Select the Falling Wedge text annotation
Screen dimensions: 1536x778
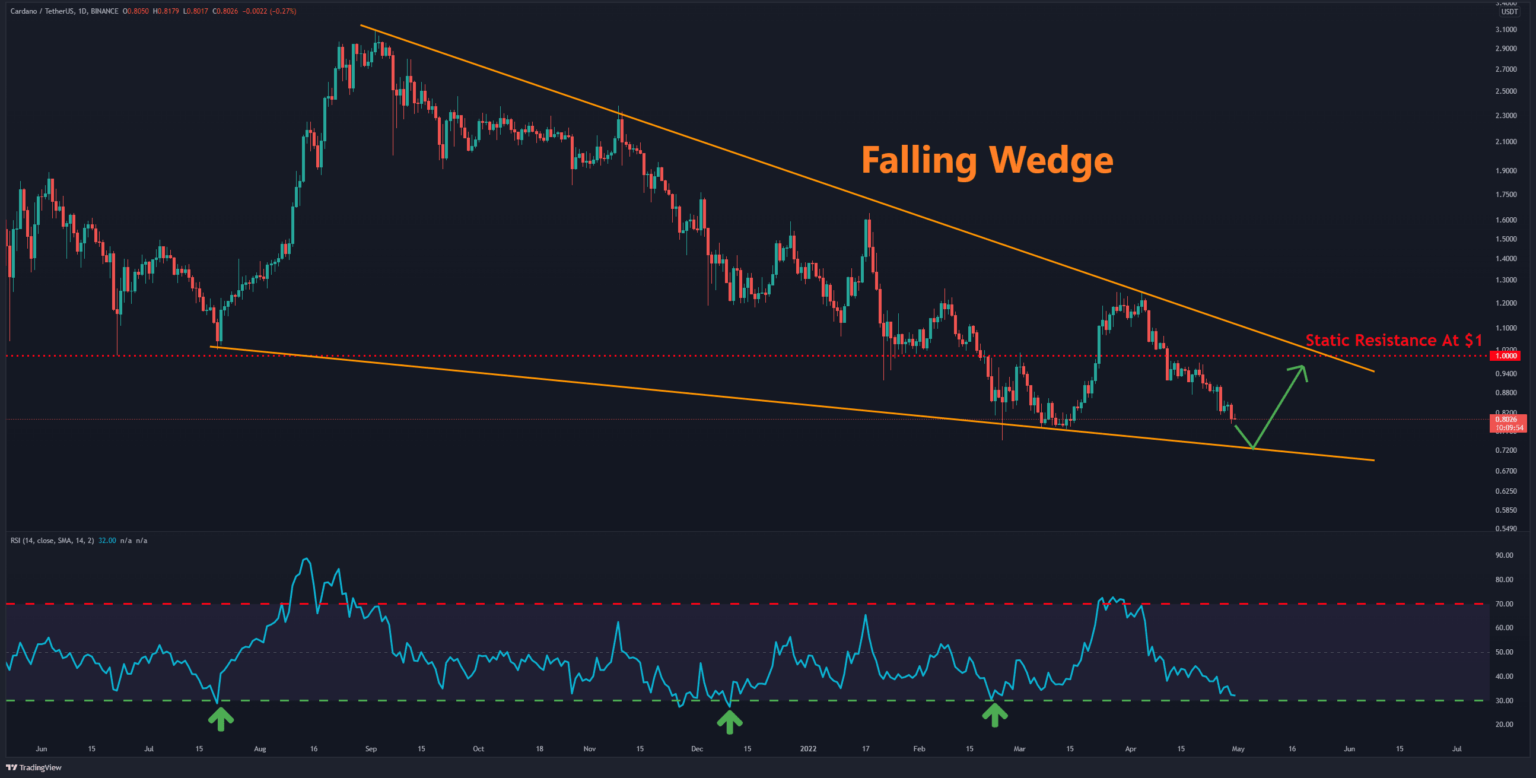(x=987, y=160)
